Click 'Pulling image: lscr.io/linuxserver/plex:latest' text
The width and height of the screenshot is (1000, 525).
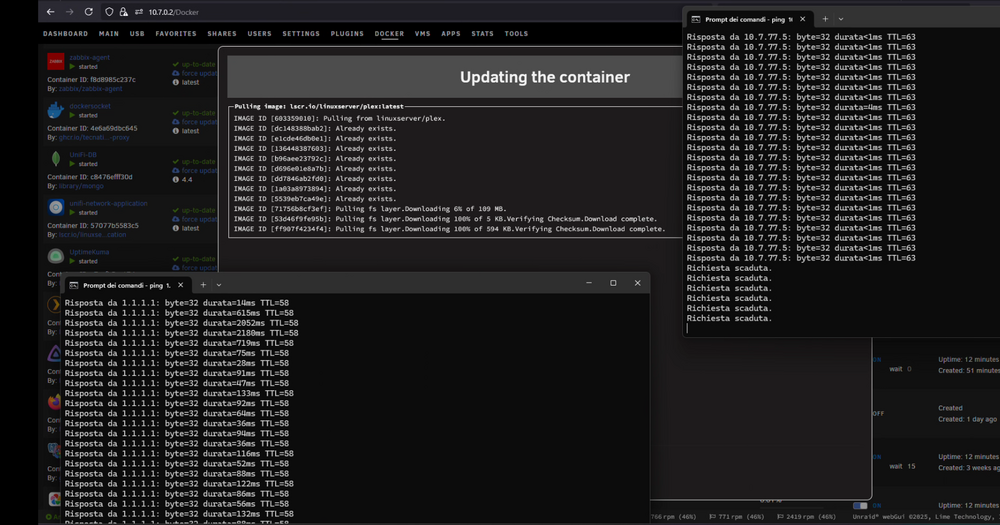coord(319,107)
